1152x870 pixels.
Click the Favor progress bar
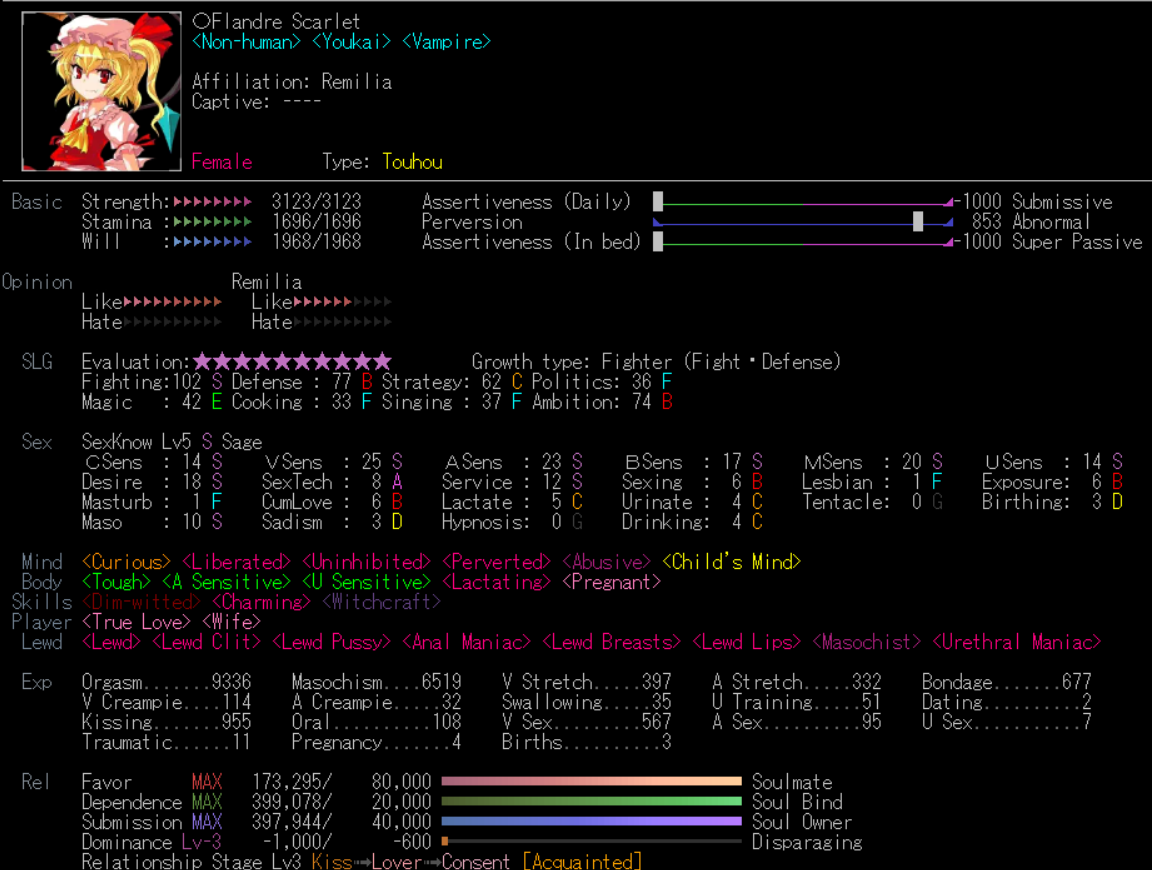[591, 782]
